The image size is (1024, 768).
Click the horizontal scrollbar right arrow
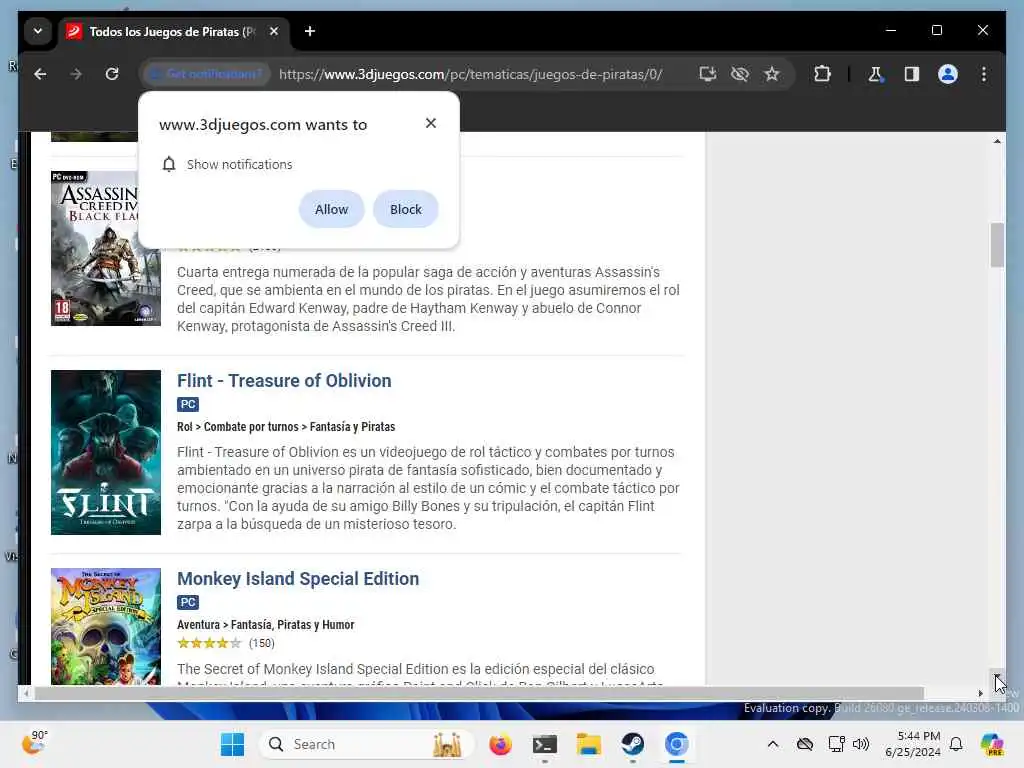[x=980, y=693]
